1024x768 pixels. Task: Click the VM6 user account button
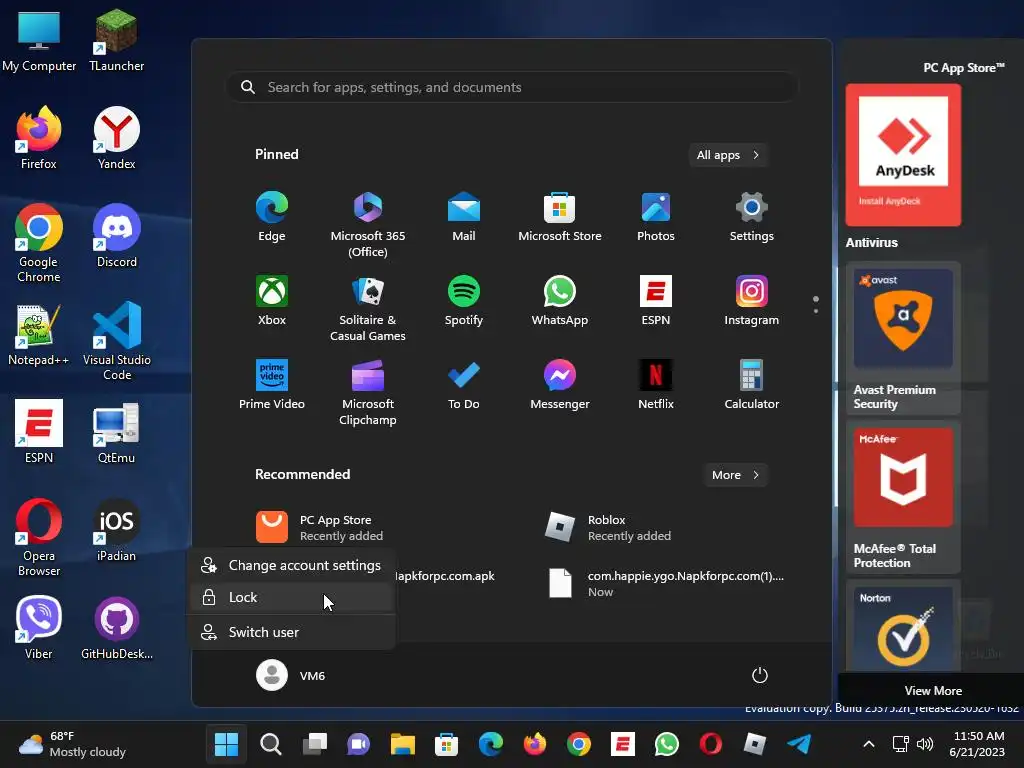tap(291, 675)
